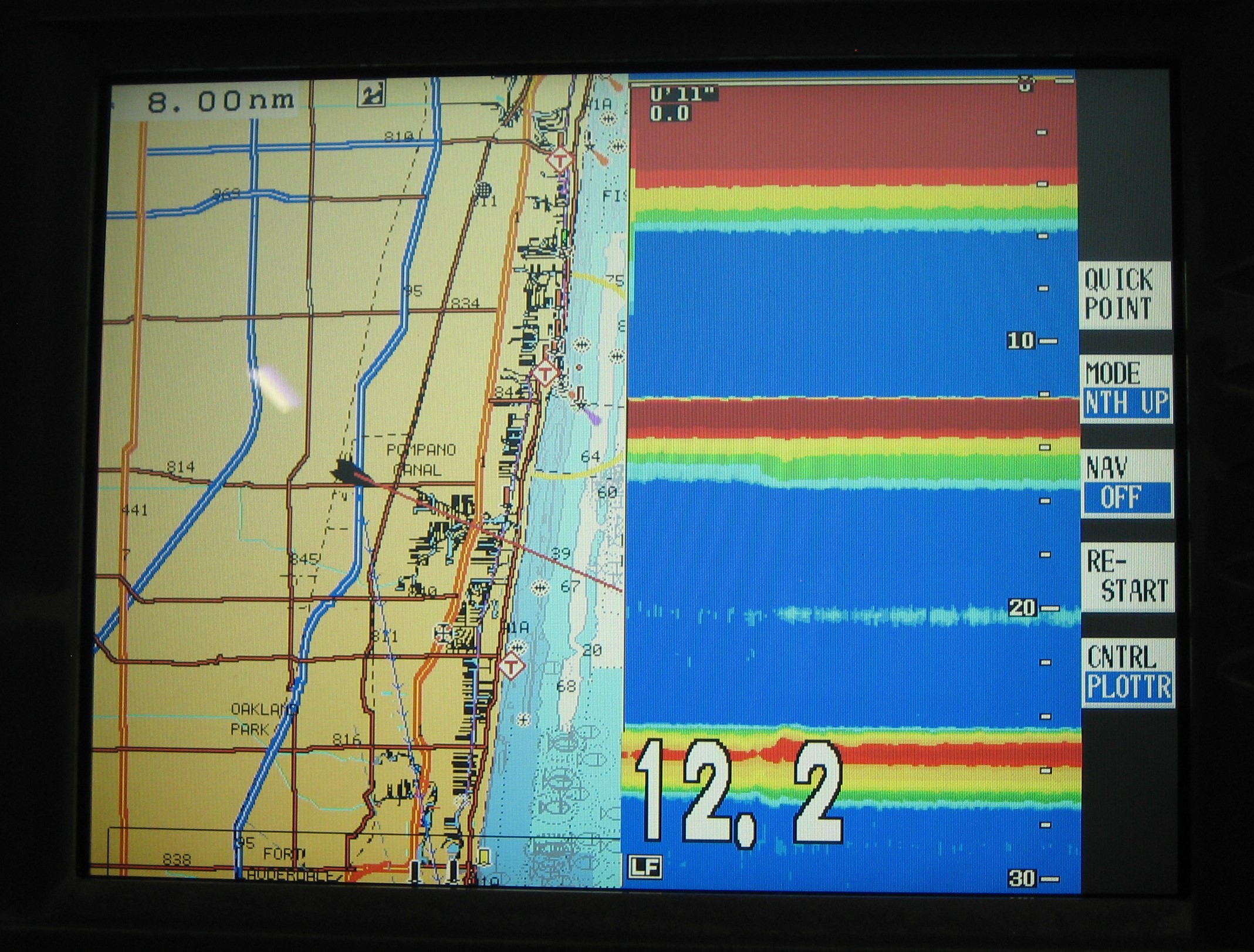This screenshot has width=1254, height=952.
Task: Click the Pompano Canal label on the chart
Action: tap(420, 460)
